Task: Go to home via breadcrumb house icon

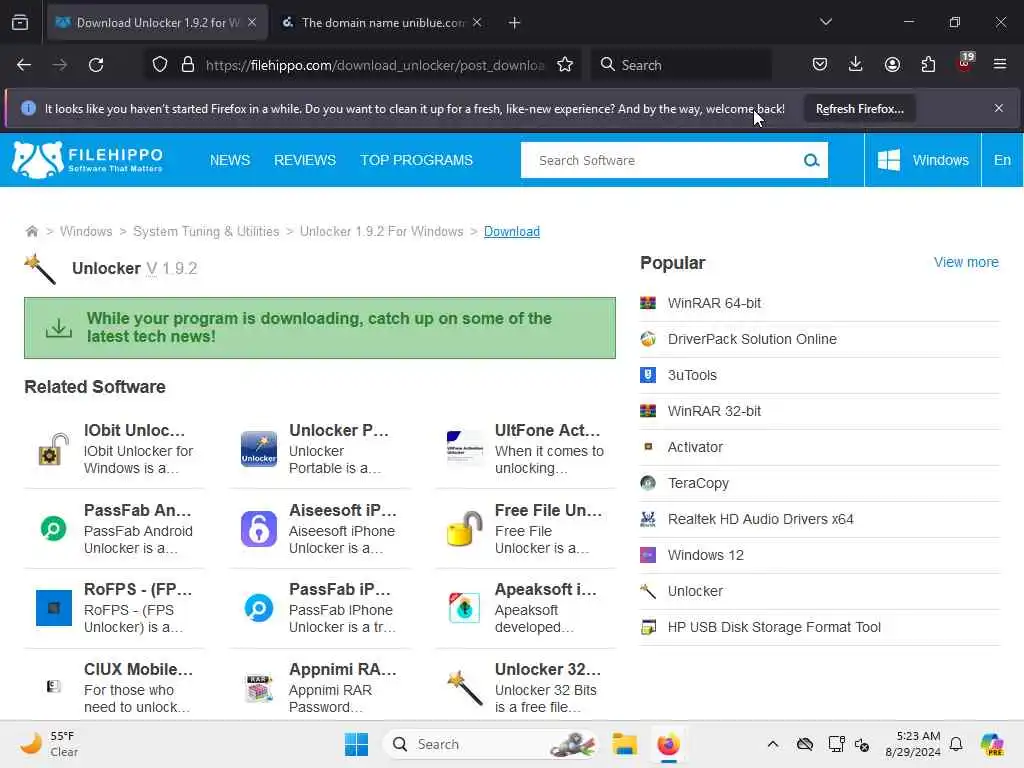Action: click(x=31, y=231)
